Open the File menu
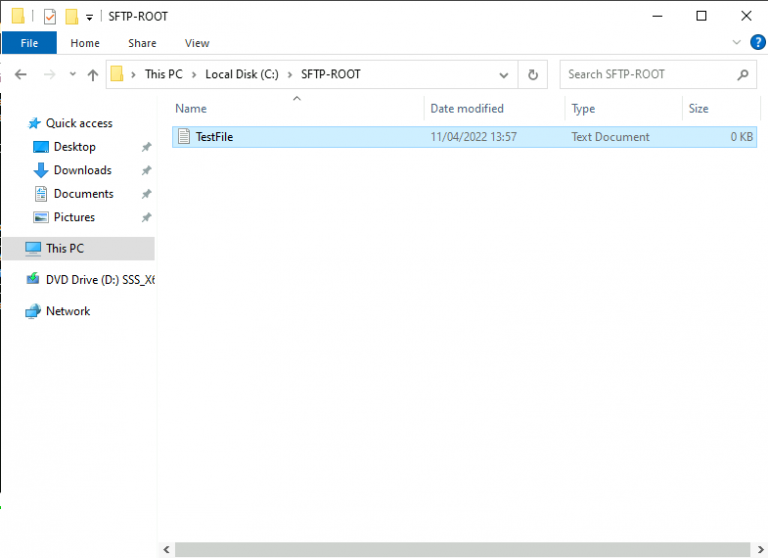The image size is (768, 558). [29, 43]
